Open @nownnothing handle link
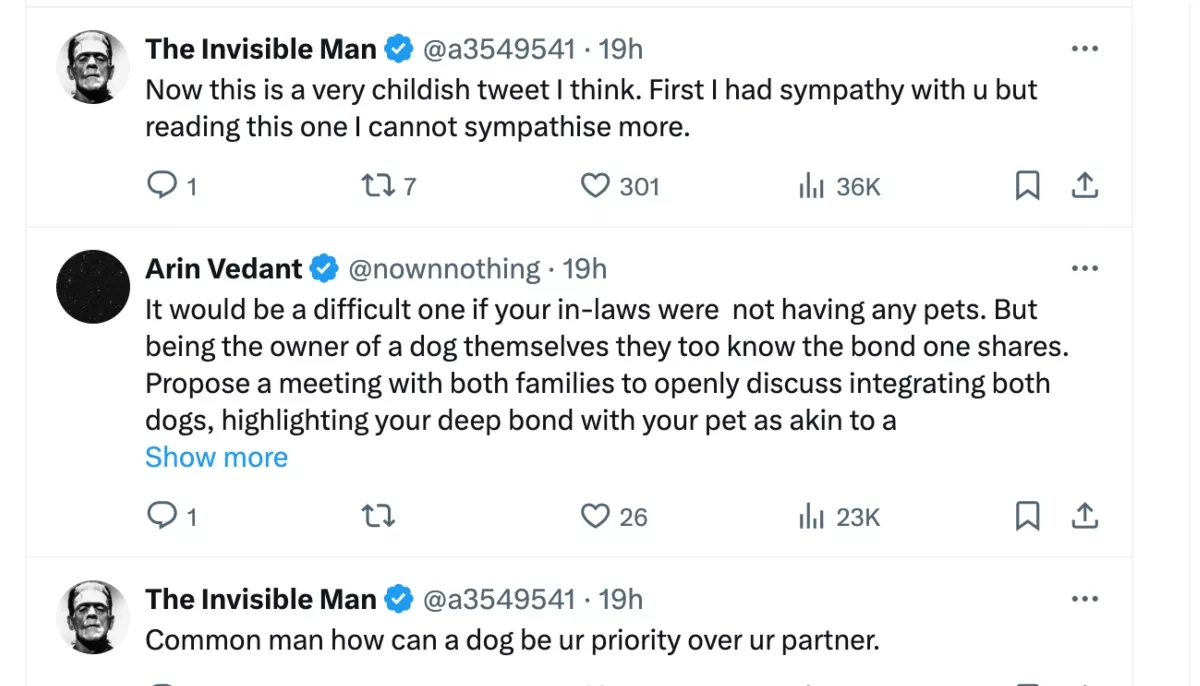The image size is (1200, 686). [x=444, y=269]
